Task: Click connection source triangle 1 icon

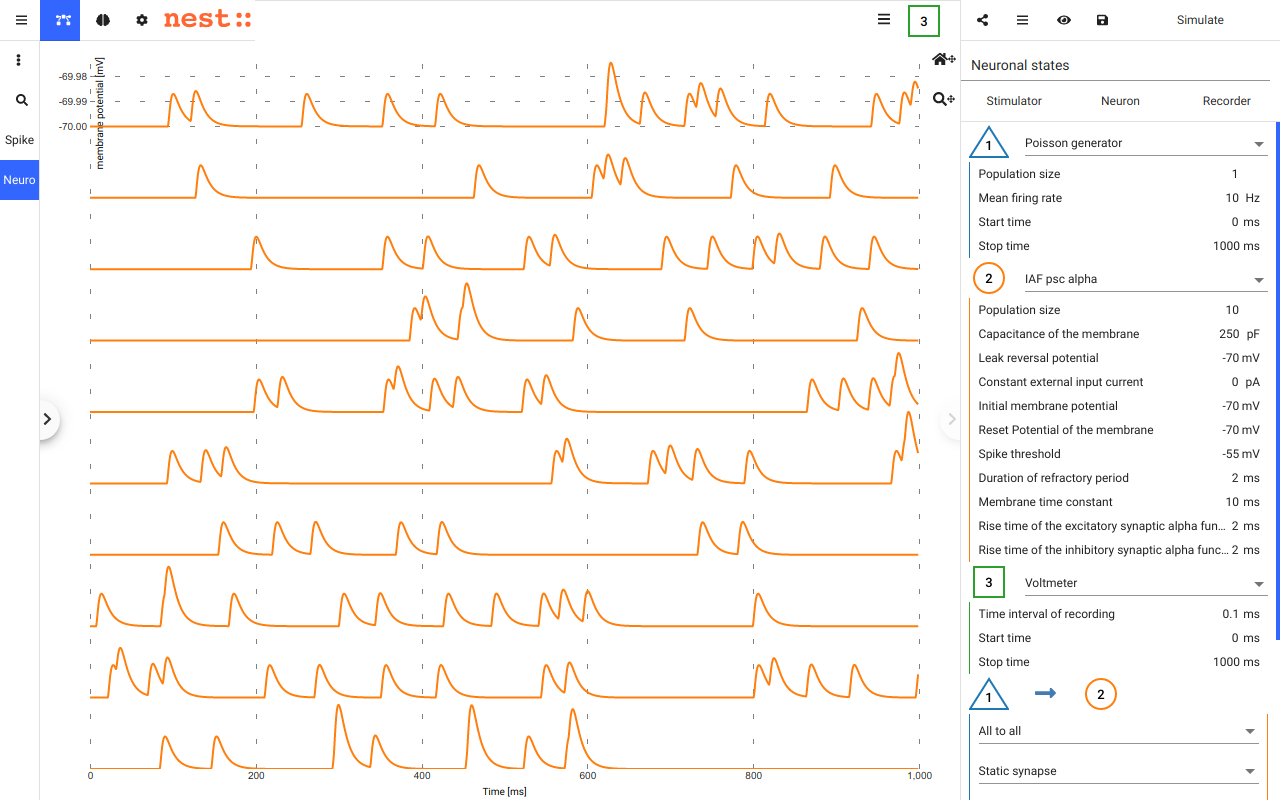Action: [989, 695]
